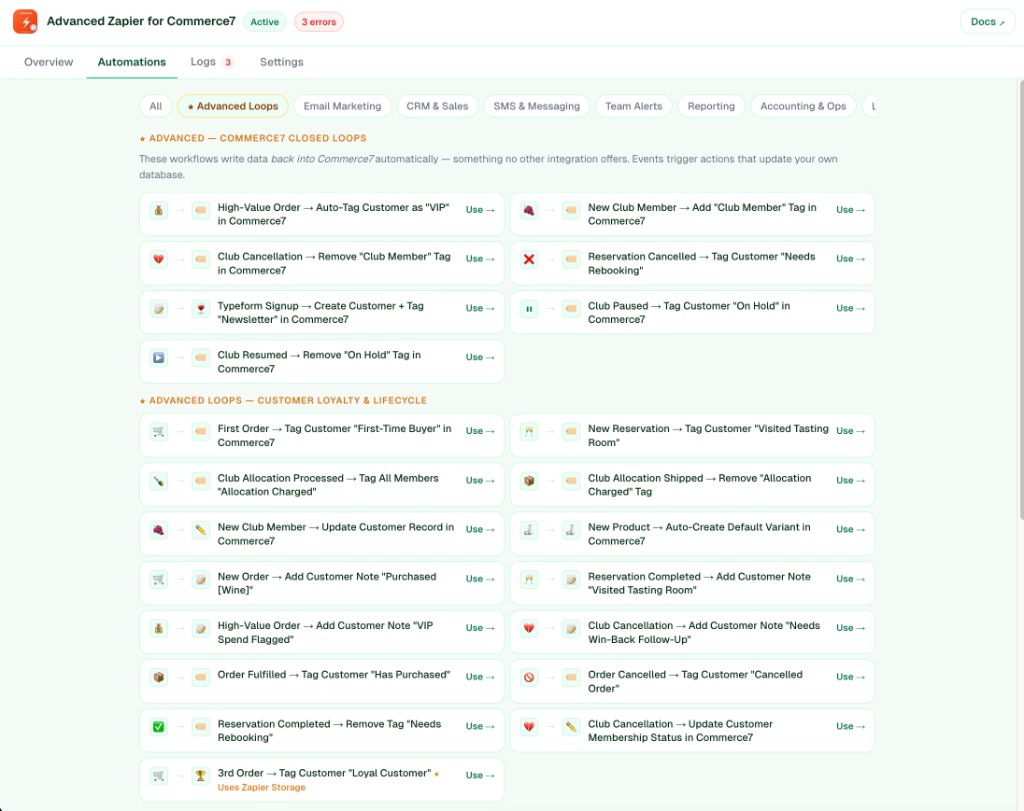The height and width of the screenshot is (811, 1024).
Task: Click the 3 errors badge
Action: [319, 22]
